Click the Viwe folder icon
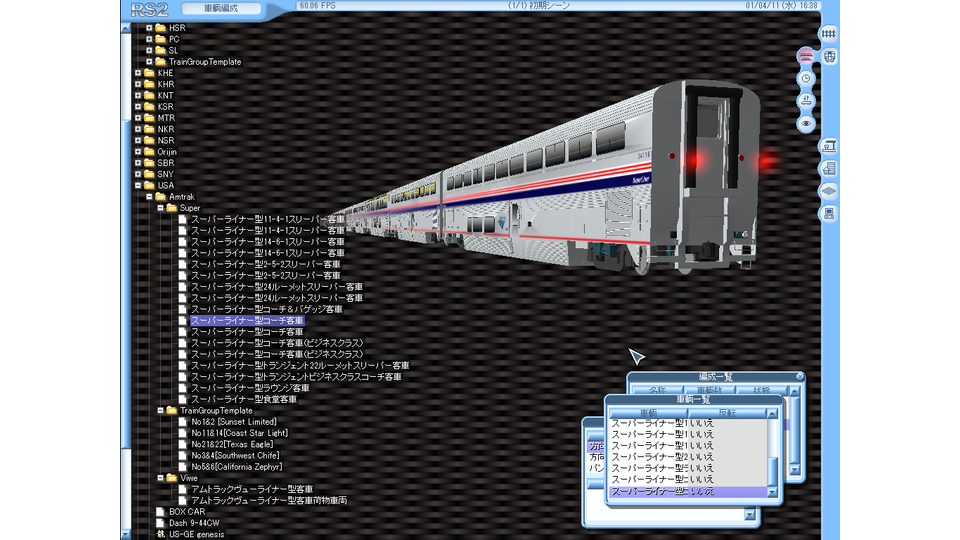960x540 pixels. pos(171,478)
